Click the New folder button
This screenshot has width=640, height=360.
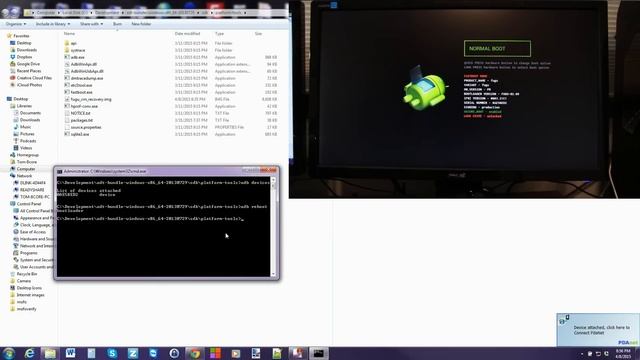point(141,24)
